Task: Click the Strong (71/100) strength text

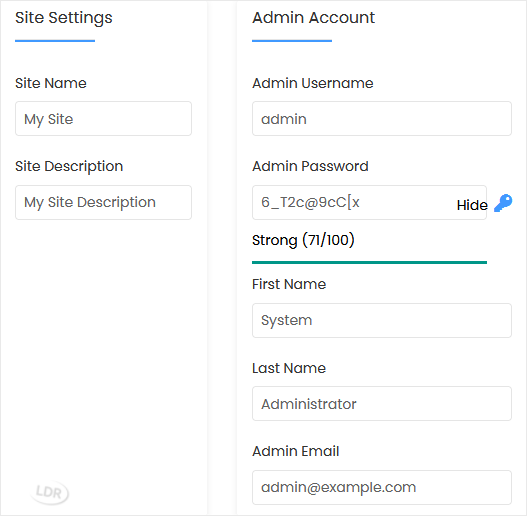Action: (x=303, y=240)
